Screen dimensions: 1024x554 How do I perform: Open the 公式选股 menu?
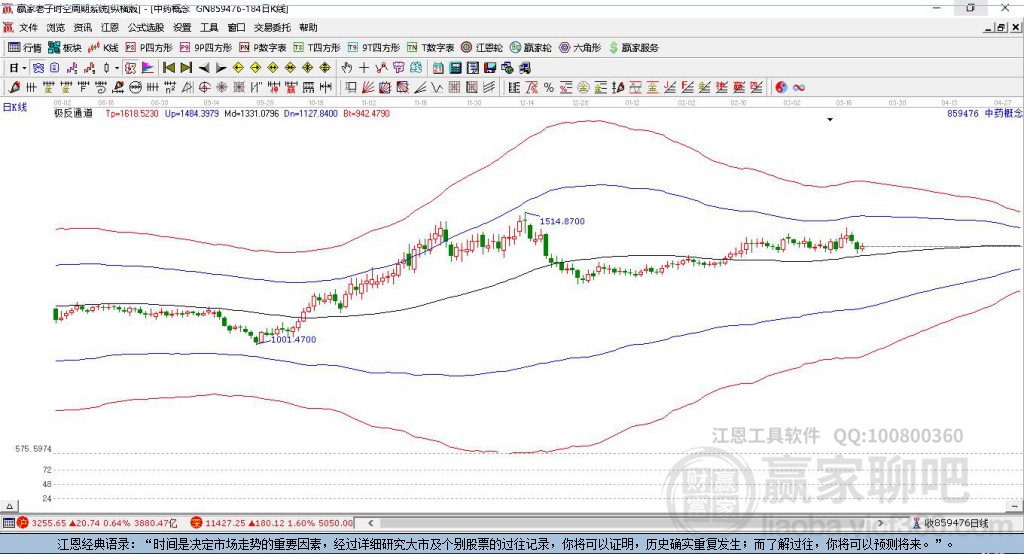[146, 27]
